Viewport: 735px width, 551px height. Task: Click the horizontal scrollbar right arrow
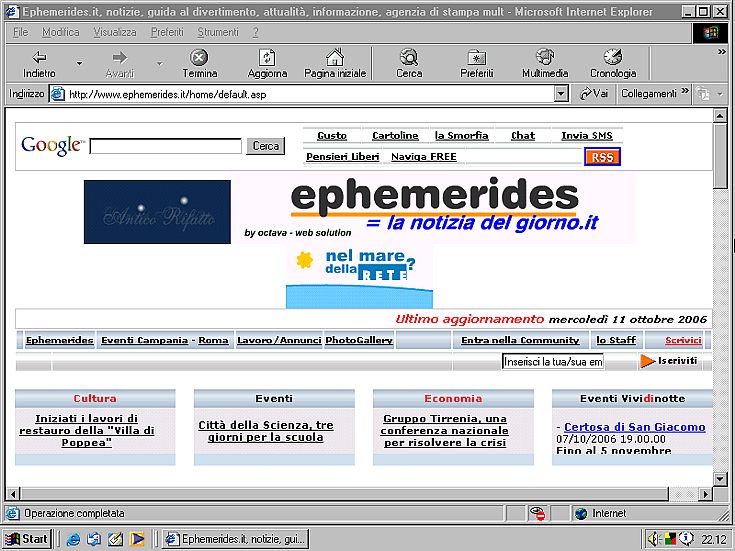click(705, 494)
